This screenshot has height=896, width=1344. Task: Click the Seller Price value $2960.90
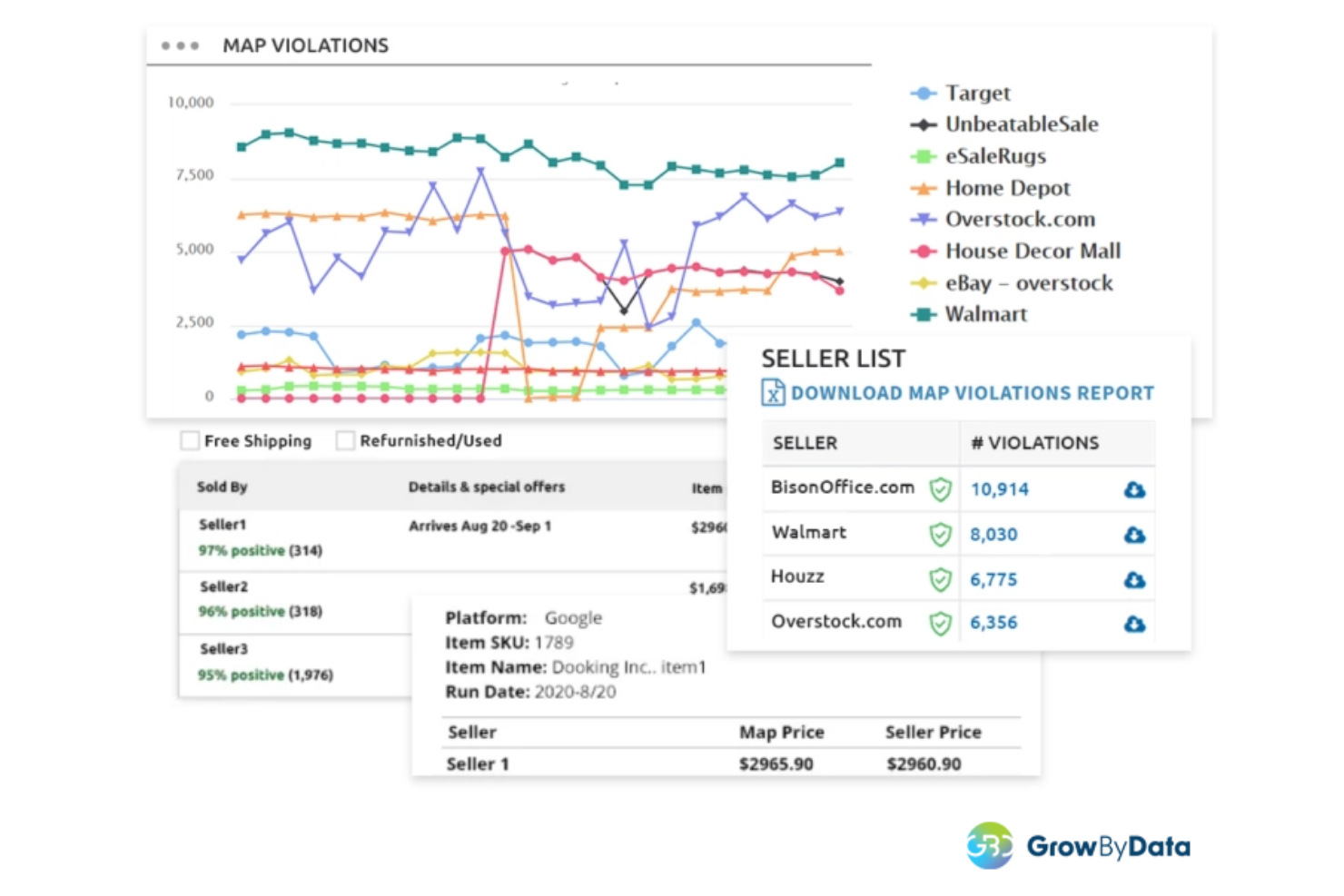click(924, 764)
